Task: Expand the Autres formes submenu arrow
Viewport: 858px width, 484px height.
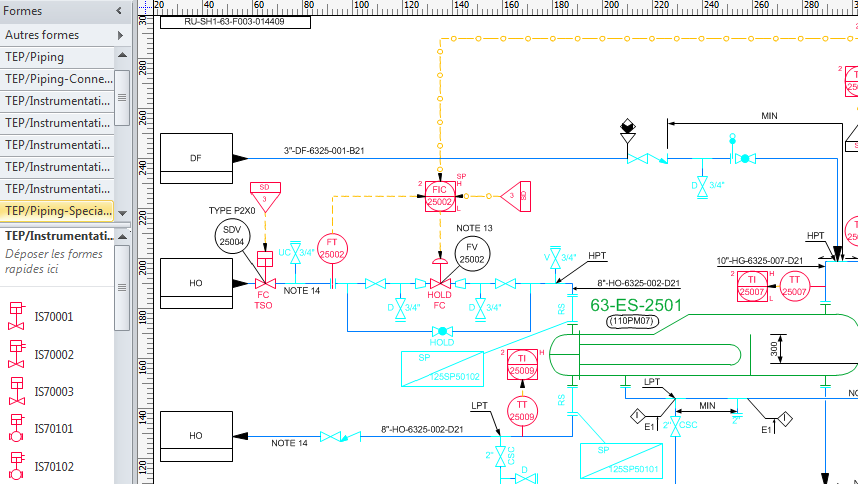Action: (120, 36)
